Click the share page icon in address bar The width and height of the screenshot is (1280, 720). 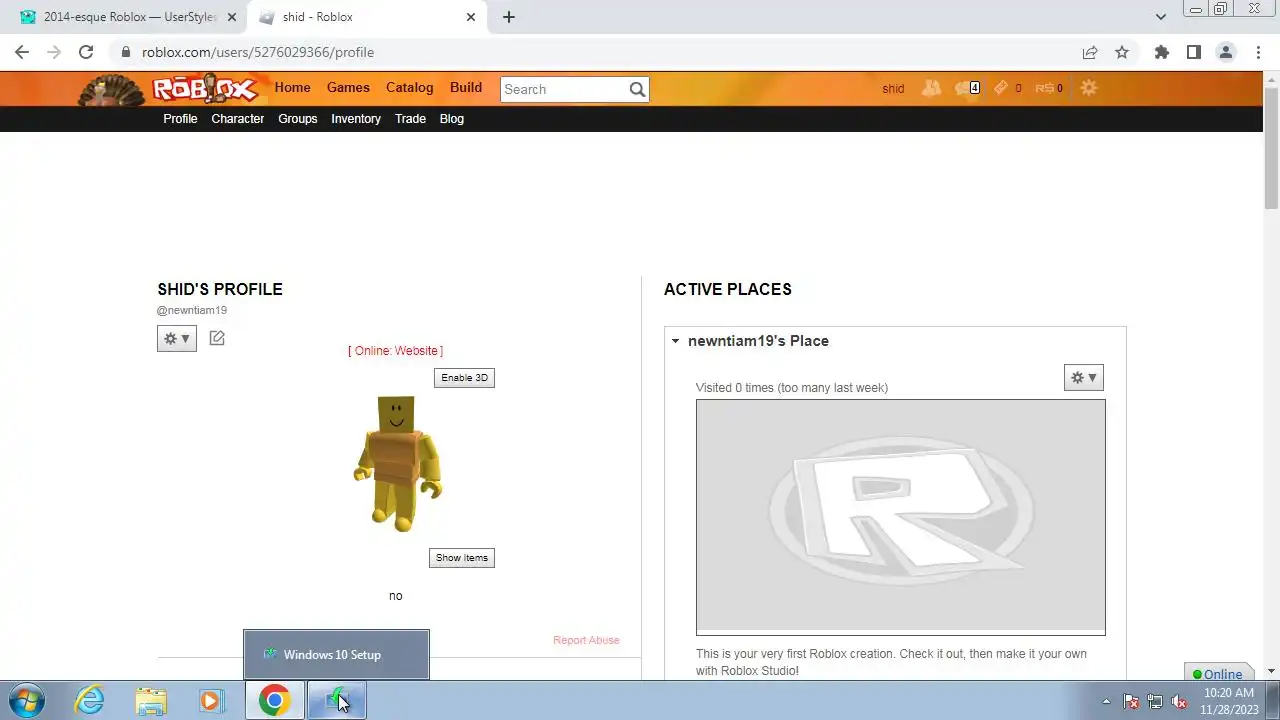click(x=1090, y=52)
